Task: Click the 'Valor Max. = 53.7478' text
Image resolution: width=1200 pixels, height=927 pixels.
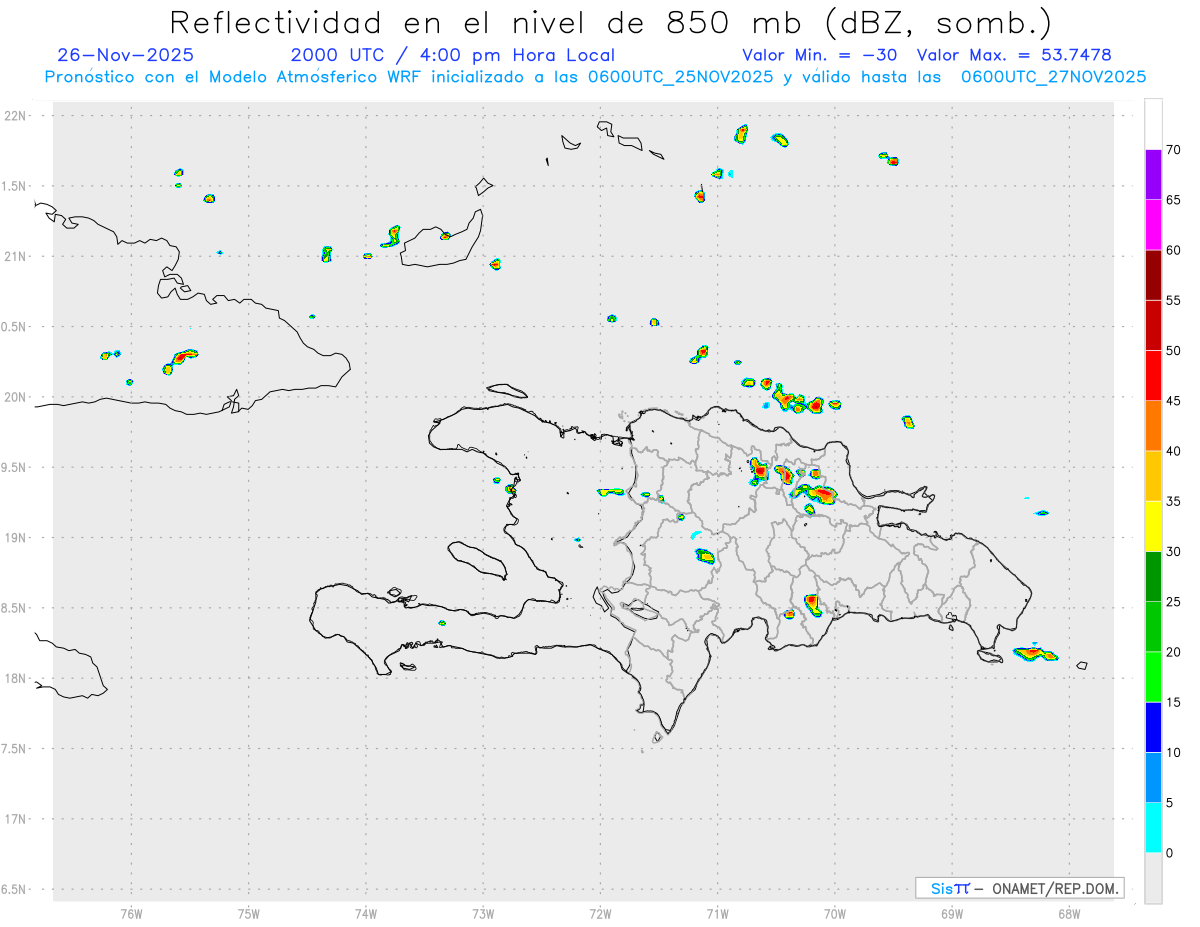Action: [1014, 55]
